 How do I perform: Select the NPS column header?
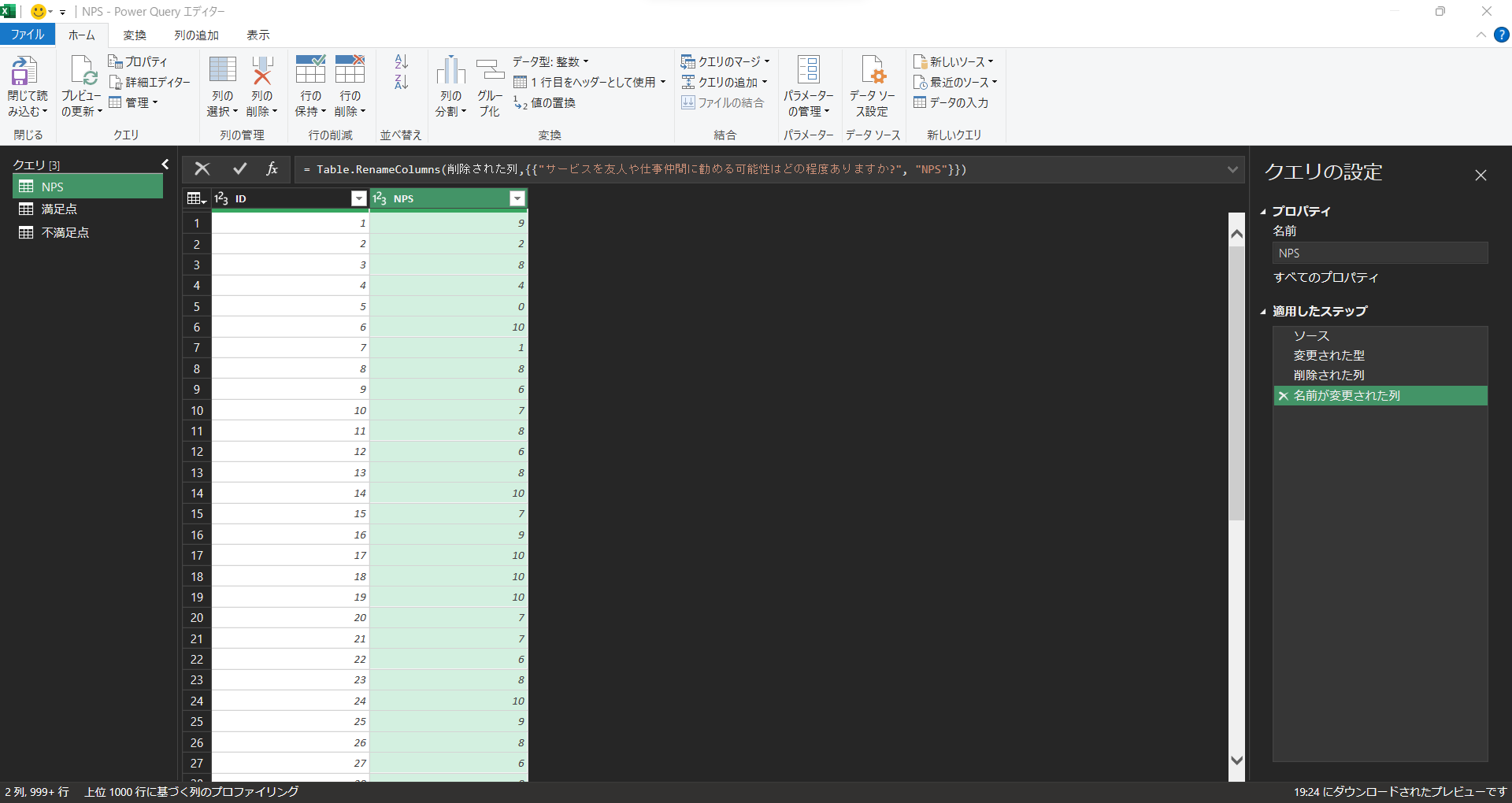tap(449, 198)
